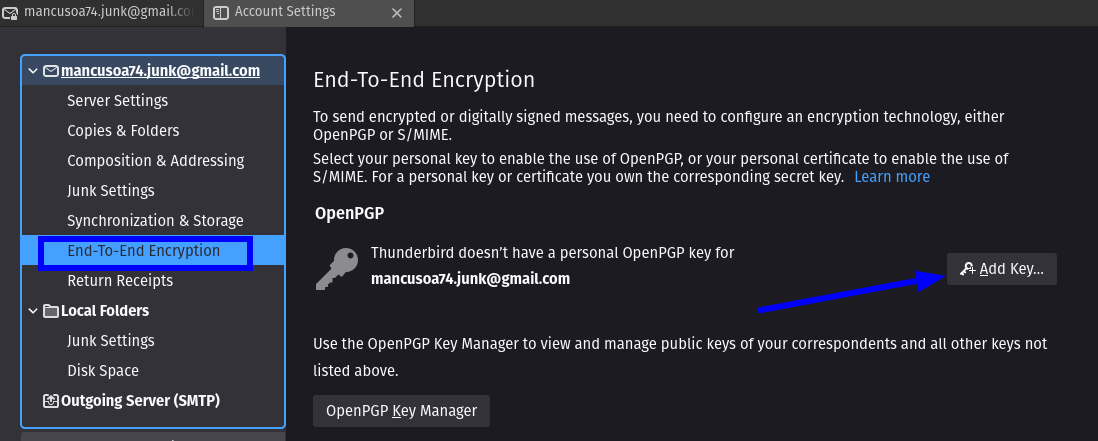The image size is (1098, 441).
Task: Open the OpenPGP Key Manager
Action: (x=401, y=411)
